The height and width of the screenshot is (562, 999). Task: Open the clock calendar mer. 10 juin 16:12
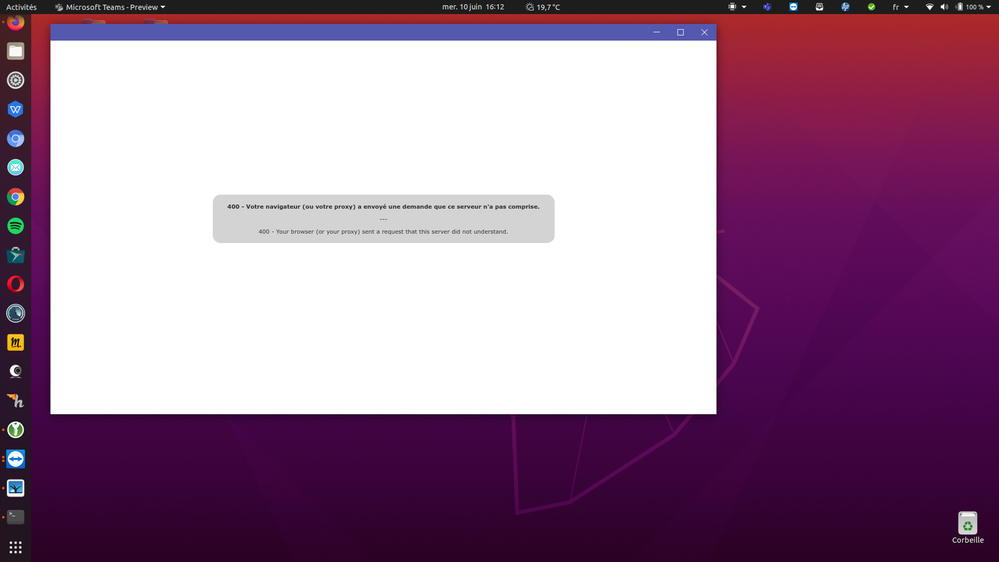point(473,7)
